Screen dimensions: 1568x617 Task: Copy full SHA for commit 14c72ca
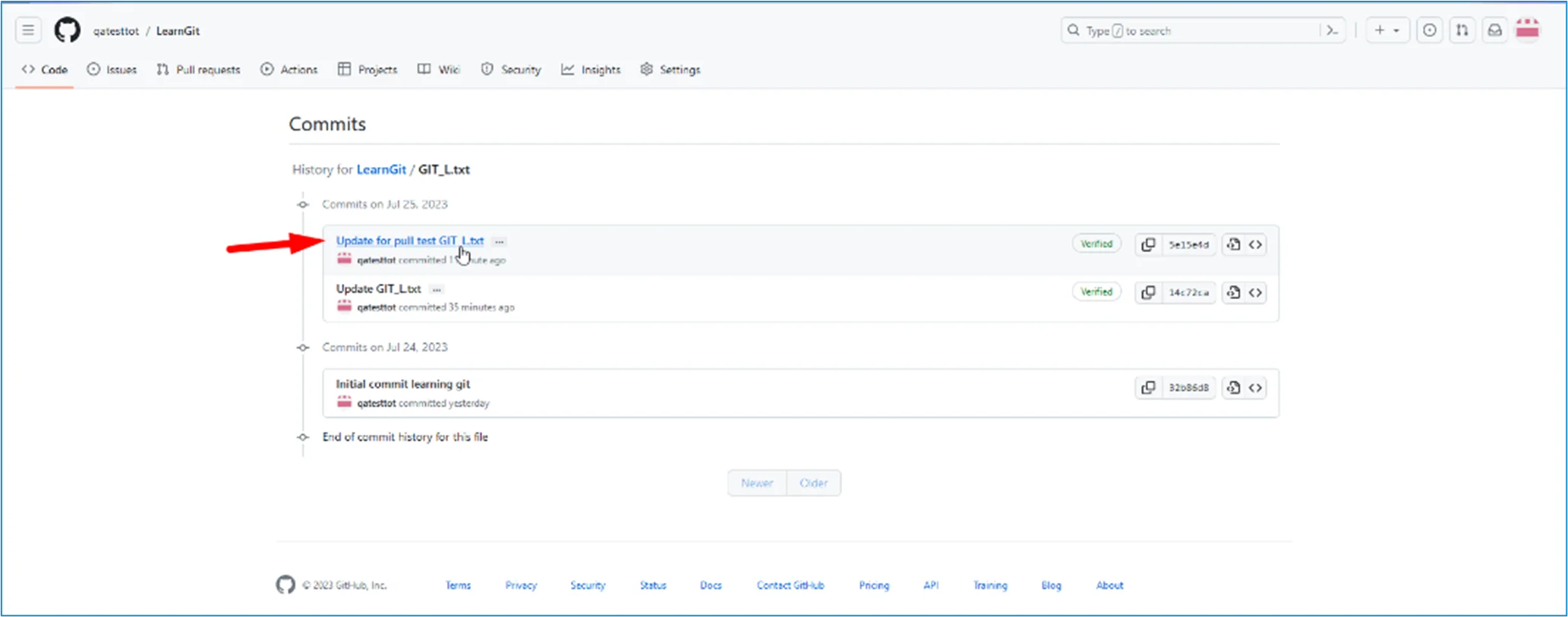[x=1148, y=292]
